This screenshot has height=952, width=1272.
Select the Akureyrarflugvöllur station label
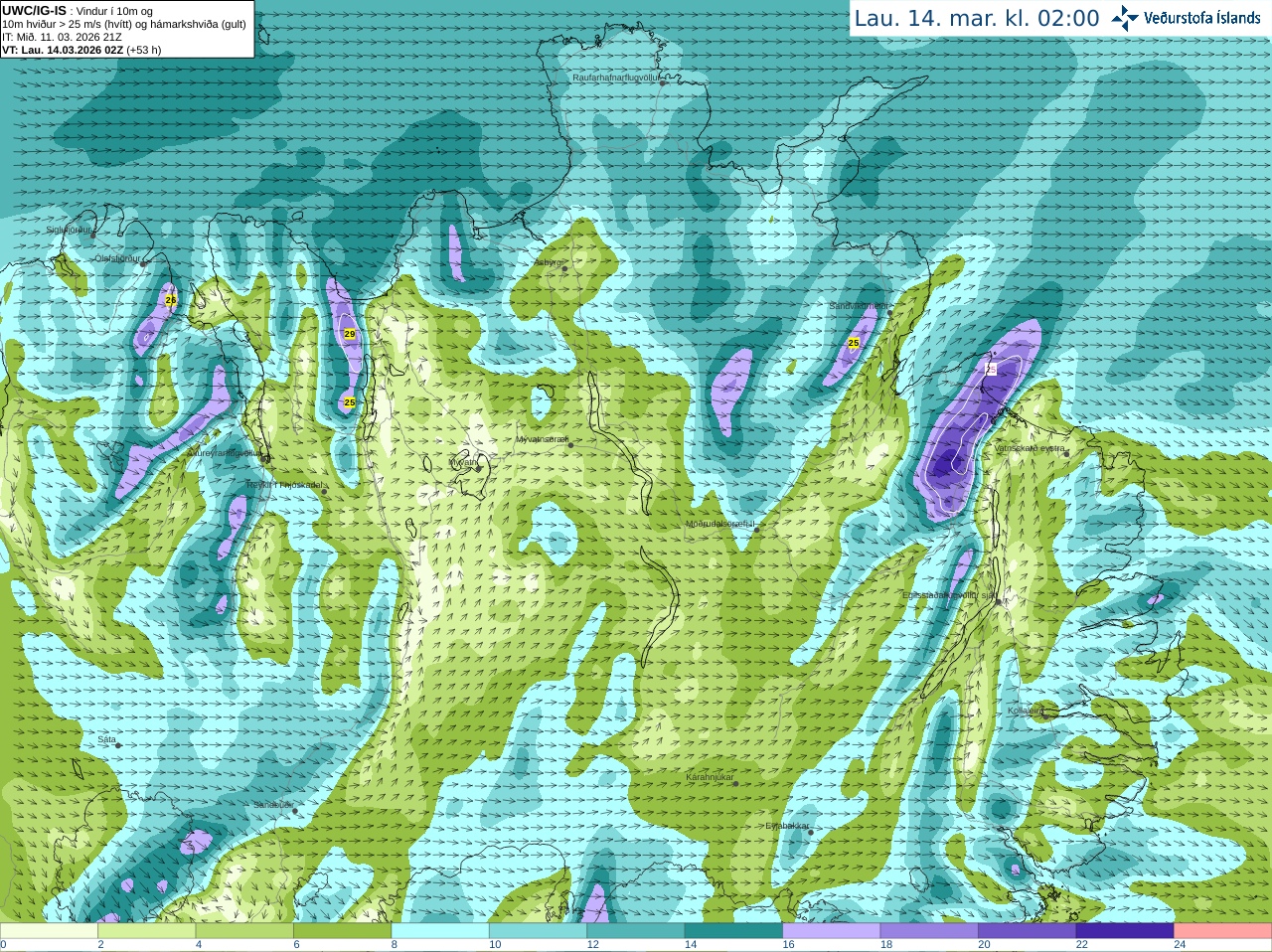[x=225, y=452]
